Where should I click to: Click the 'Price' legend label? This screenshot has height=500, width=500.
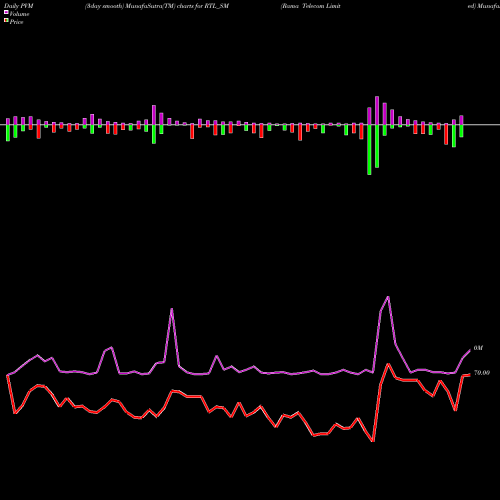tap(16, 22)
